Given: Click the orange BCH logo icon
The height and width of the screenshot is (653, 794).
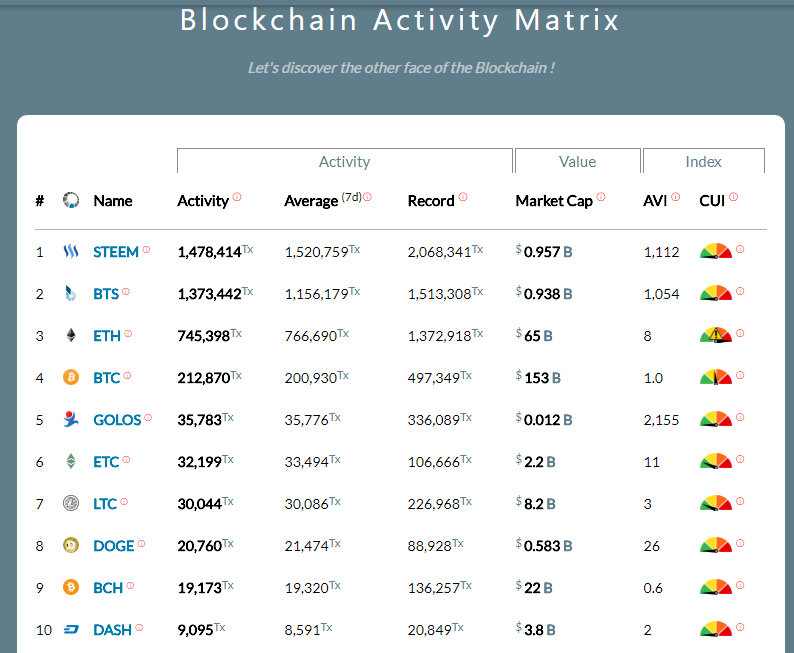Looking at the screenshot, I should click(x=71, y=587).
